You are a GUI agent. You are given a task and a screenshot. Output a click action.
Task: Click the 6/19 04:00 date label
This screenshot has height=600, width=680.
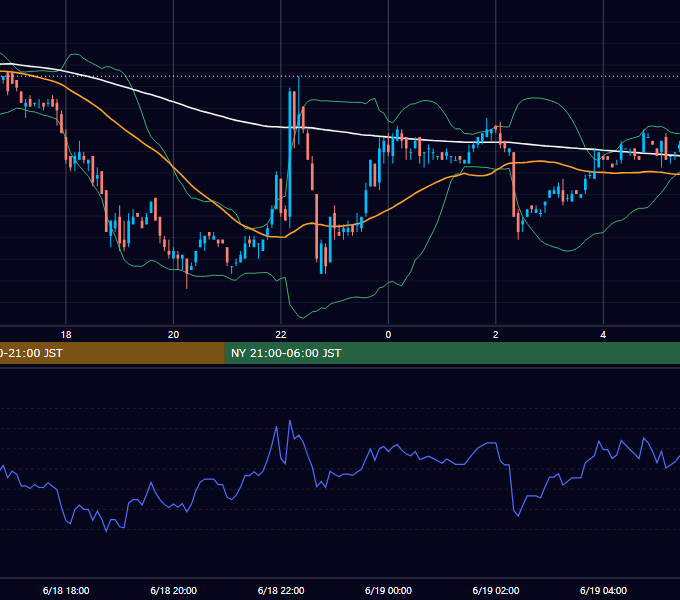click(603, 590)
